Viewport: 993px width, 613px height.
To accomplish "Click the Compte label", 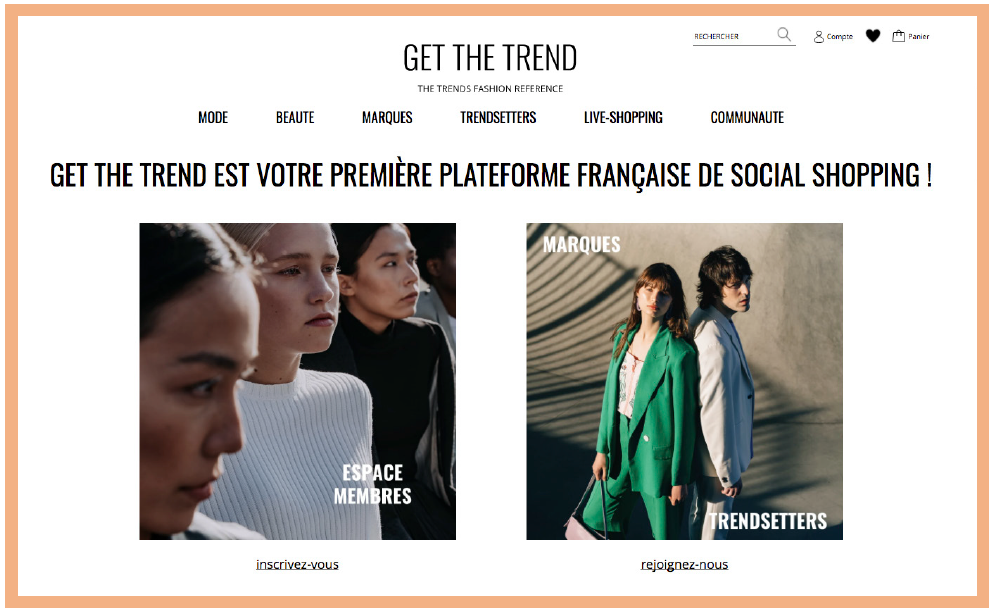I will click(840, 37).
